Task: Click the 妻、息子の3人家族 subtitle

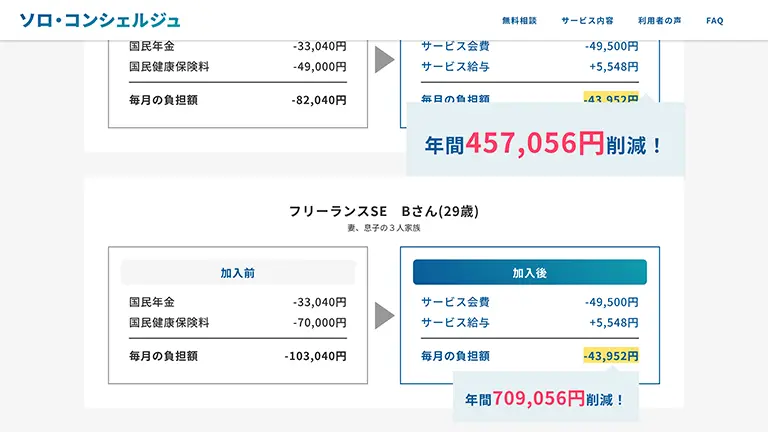Action: [x=384, y=228]
